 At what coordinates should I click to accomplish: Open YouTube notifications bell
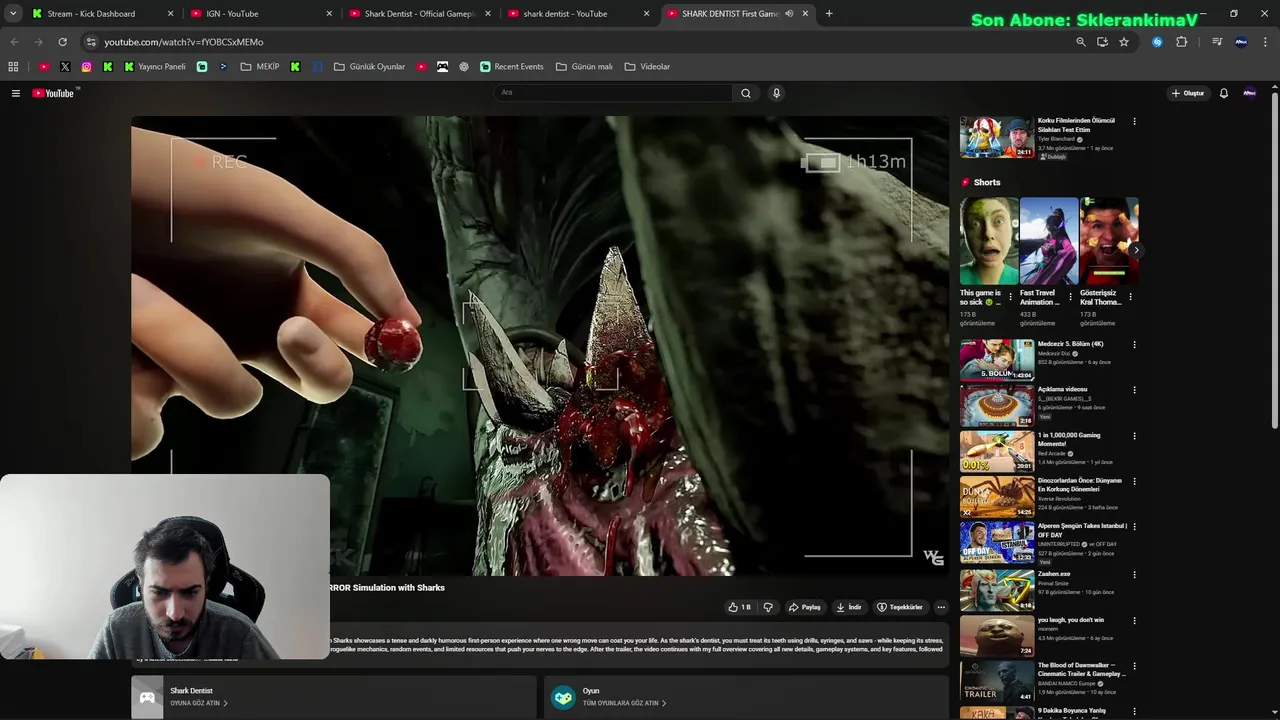pyautogui.click(x=1223, y=93)
